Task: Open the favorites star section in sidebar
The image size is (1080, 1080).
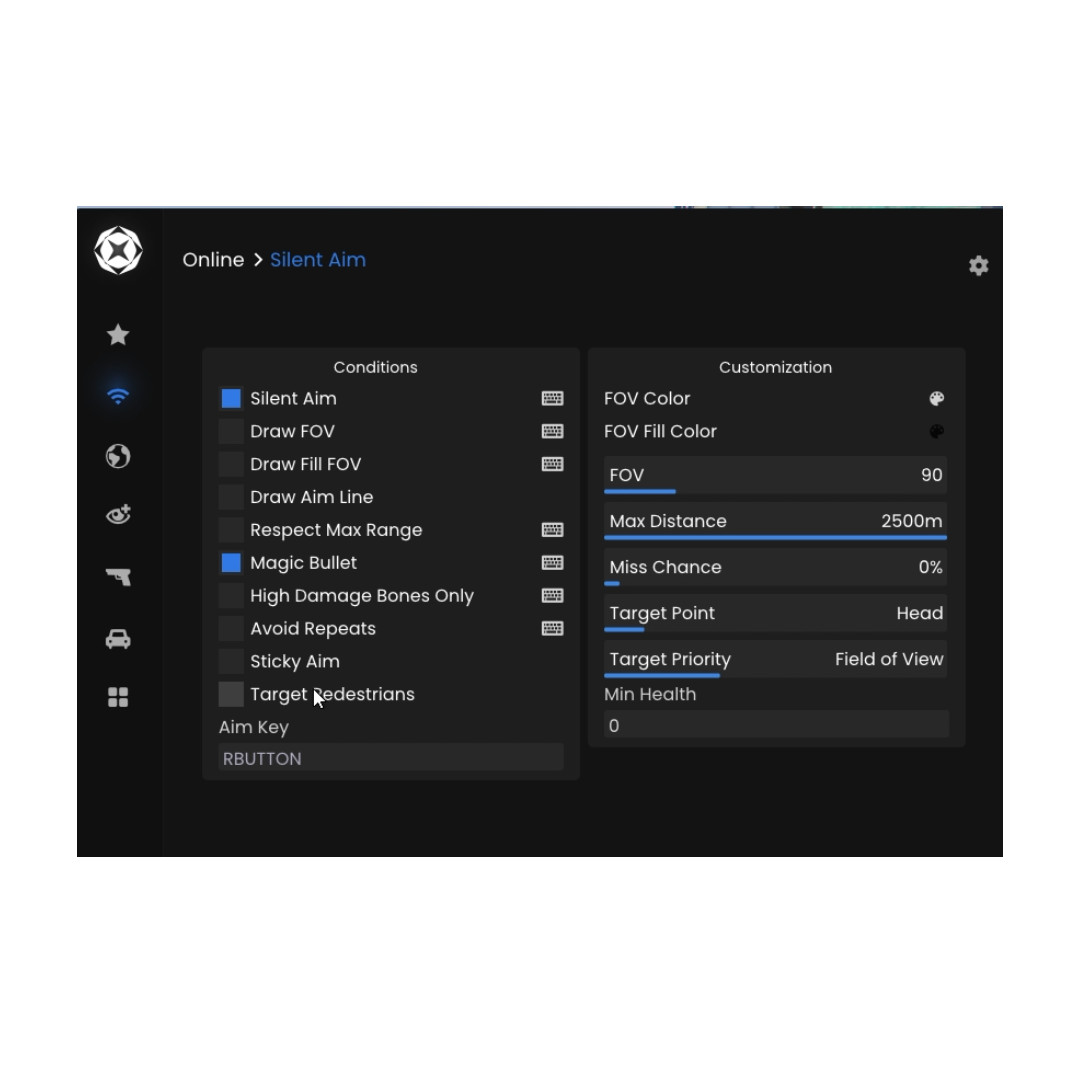Action: click(x=118, y=335)
